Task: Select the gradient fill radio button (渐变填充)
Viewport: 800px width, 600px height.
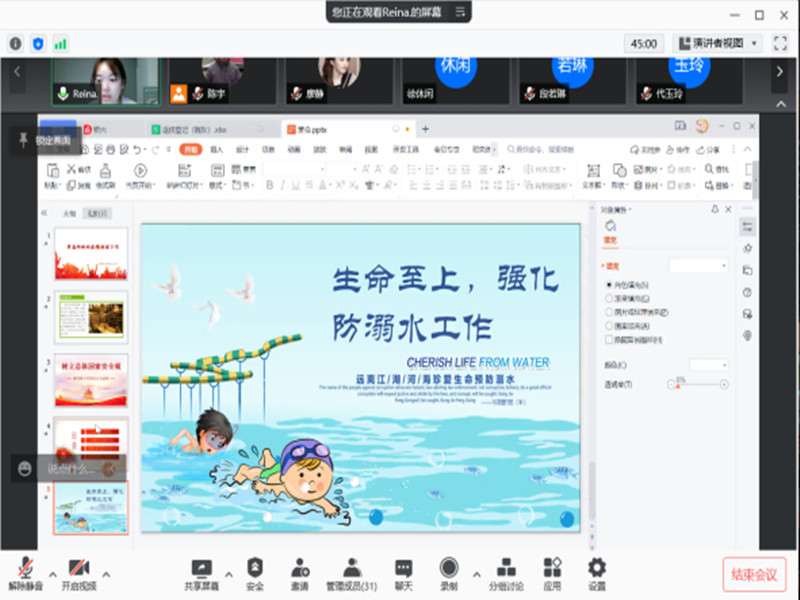Action: click(x=610, y=298)
